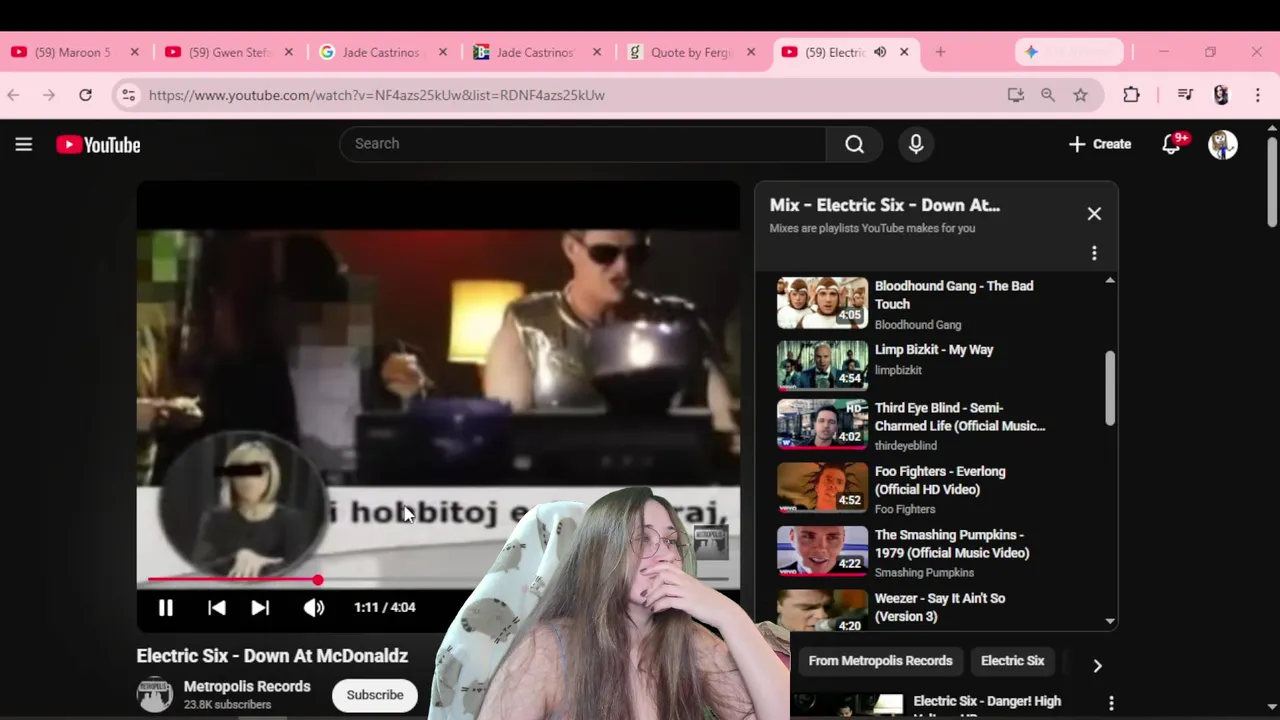This screenshot has width=1280, height=720.
Task: Click video title Electric Six - Down At McDonaldz
Action: point(272,656)
